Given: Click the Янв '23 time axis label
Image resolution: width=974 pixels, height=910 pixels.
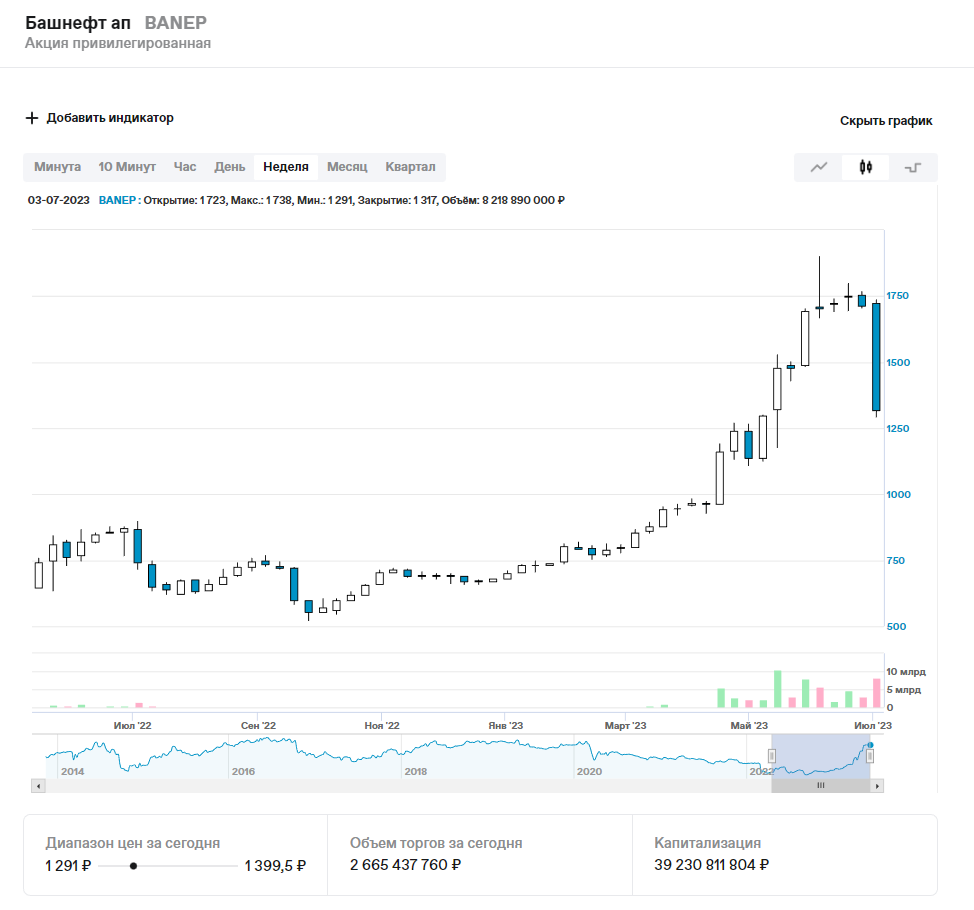Looking at the screenshot, I should pos(506,726).
